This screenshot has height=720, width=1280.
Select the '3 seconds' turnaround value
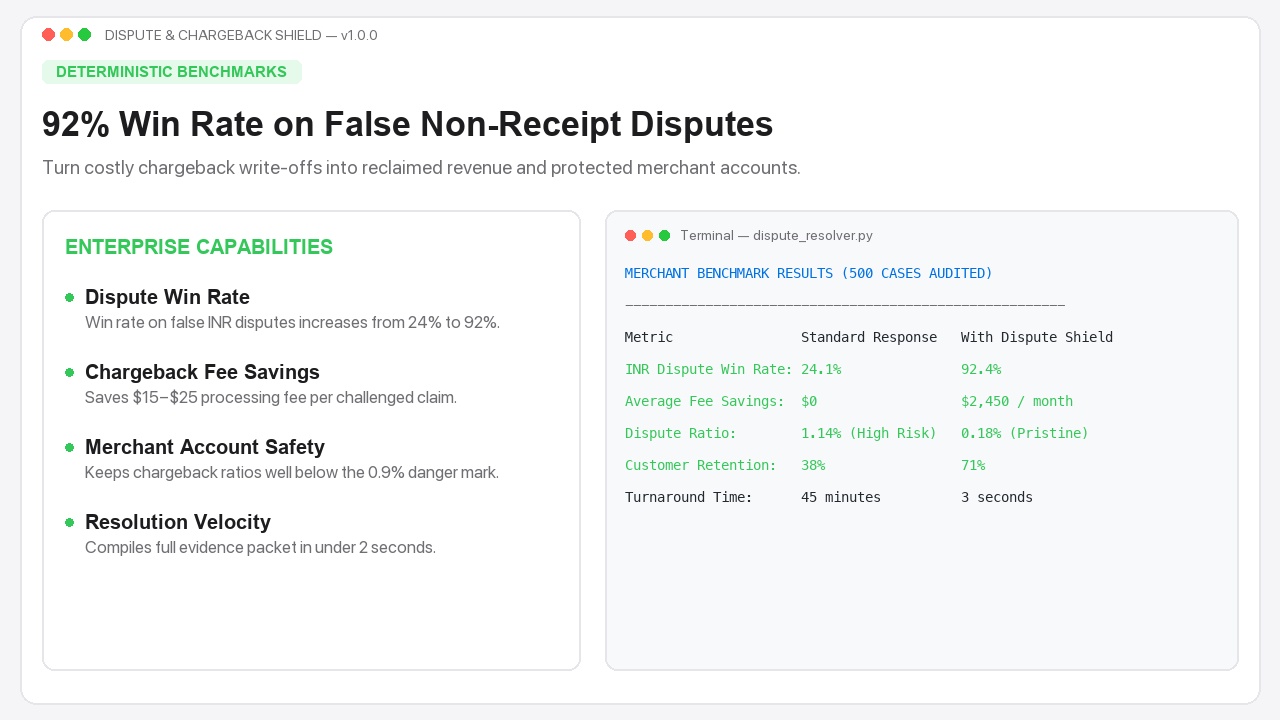pyautogui.click(x=997, y=497)
